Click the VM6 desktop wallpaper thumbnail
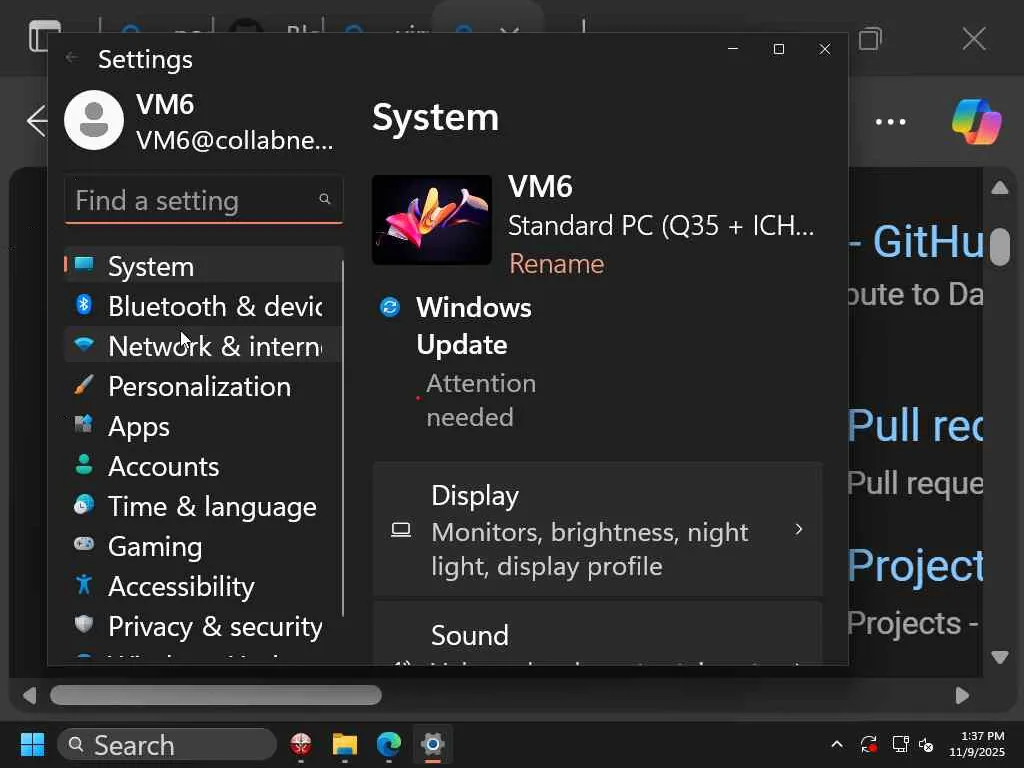The width and height of the screenshot is (1024, 768). tap(432, 220)
